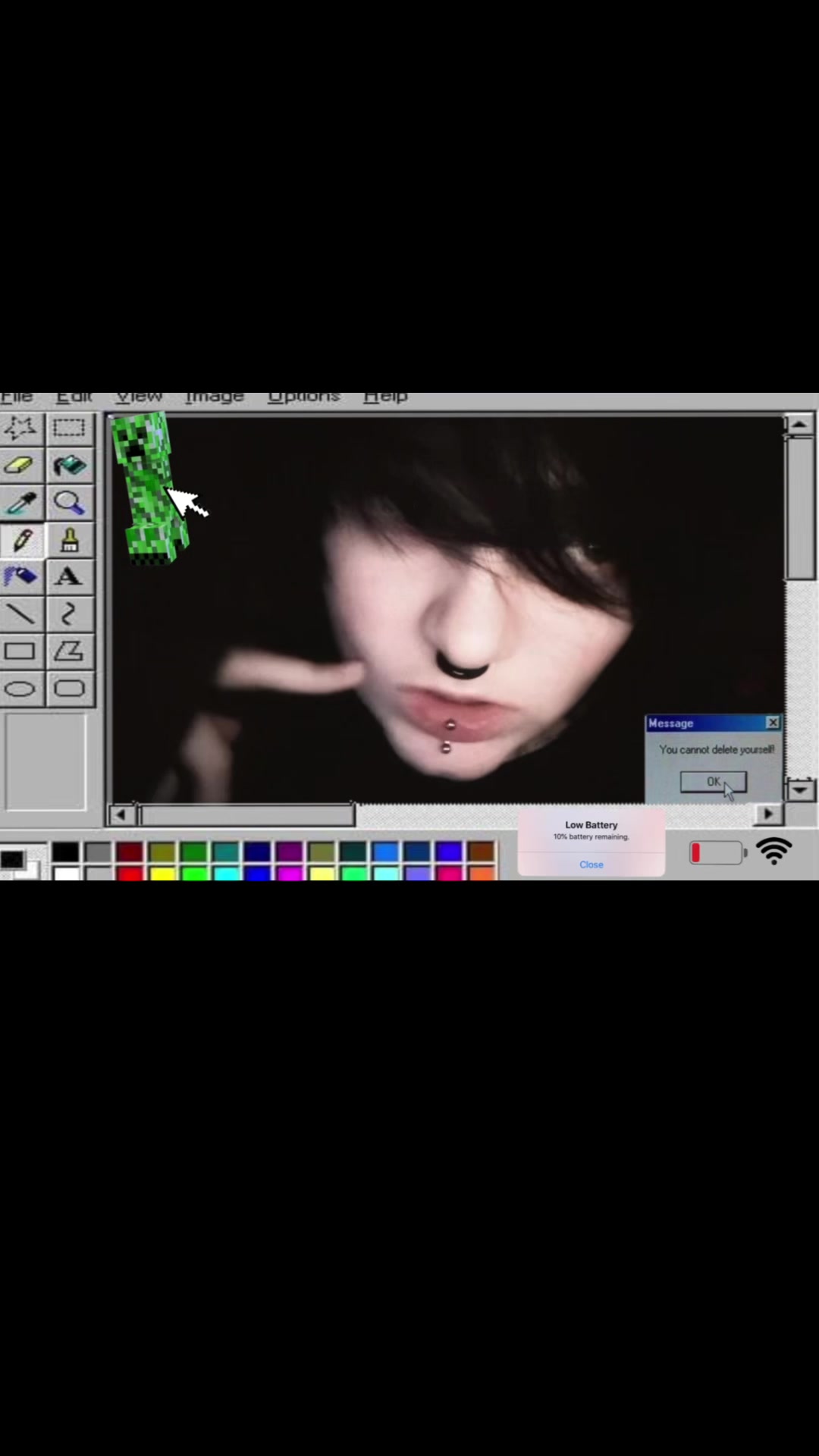This screenshot has height=1456, width=819.
Task: Pick the dark green palette swatch
Action: [193, 852]
